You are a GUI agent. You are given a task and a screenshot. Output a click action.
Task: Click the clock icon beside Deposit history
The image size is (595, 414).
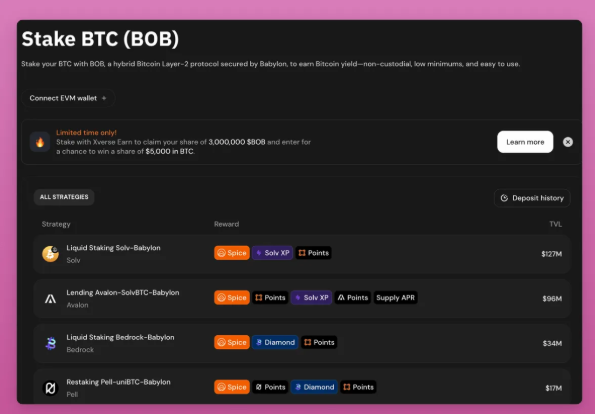click(x=504, y=198)
